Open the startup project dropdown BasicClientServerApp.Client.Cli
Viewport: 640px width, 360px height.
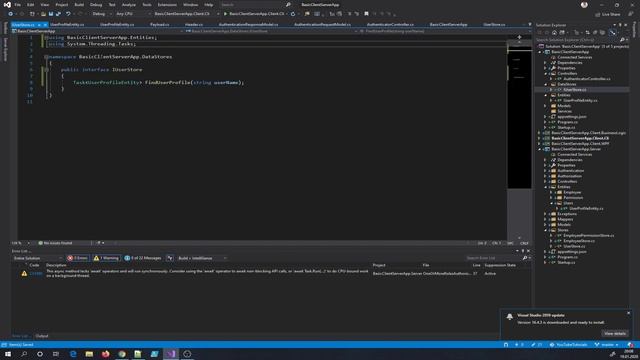[x=186, y=14]
